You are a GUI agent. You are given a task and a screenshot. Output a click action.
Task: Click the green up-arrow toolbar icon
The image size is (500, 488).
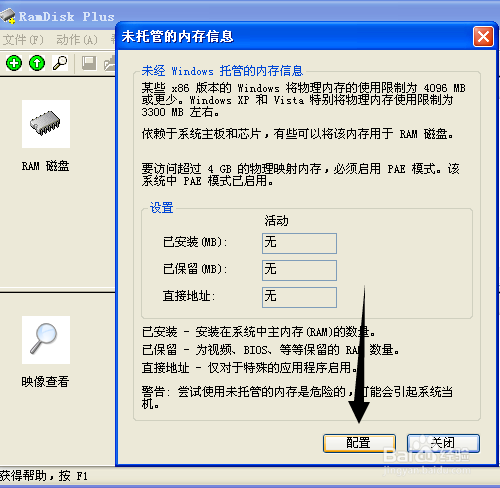[x=37, y=63]
